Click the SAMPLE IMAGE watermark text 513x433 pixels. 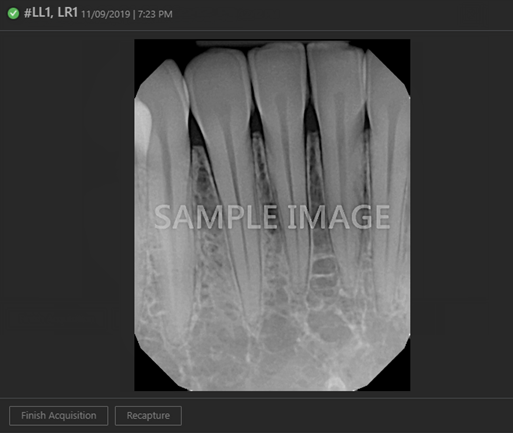(272, 217)
